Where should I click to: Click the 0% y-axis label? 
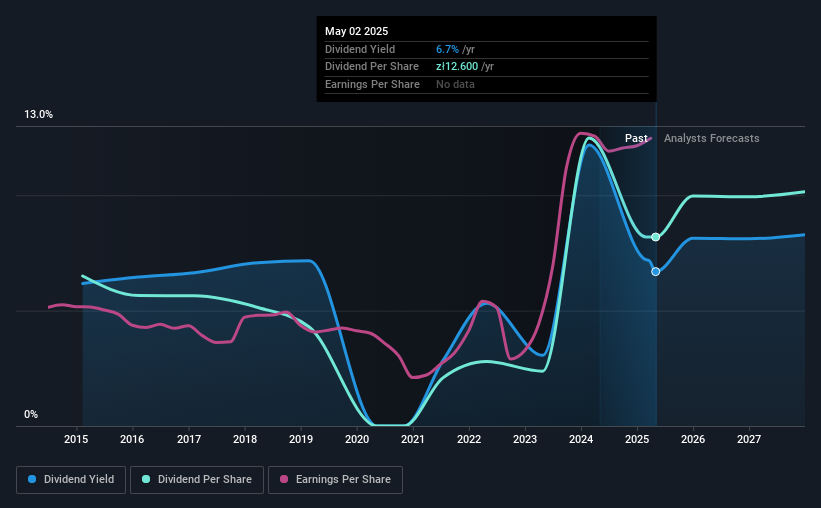click(x=31, y=414)
